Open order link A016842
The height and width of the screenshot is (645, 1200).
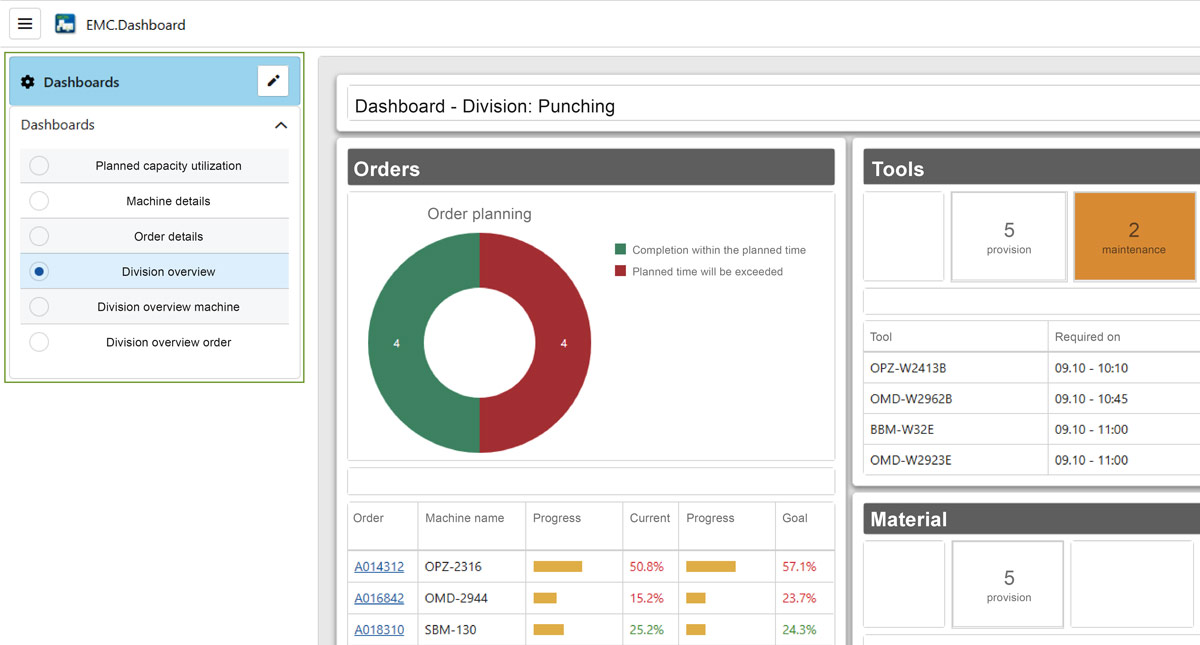pos(379,598)
